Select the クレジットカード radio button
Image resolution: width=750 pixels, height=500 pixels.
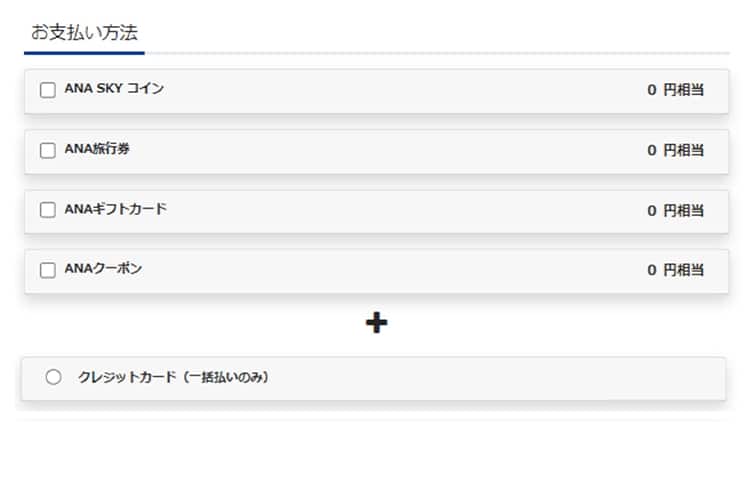click(54, 377)
